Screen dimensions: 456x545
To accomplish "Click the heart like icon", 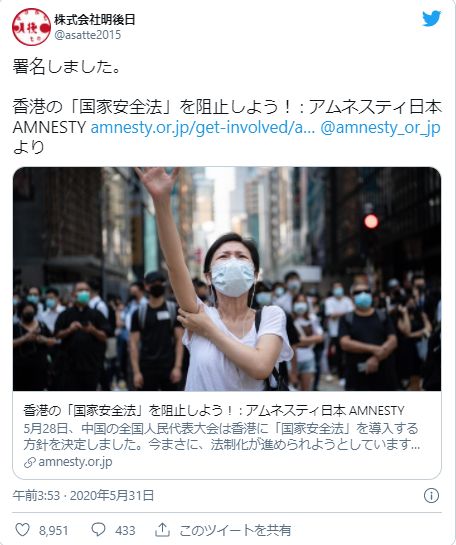I will pos(23,530).
